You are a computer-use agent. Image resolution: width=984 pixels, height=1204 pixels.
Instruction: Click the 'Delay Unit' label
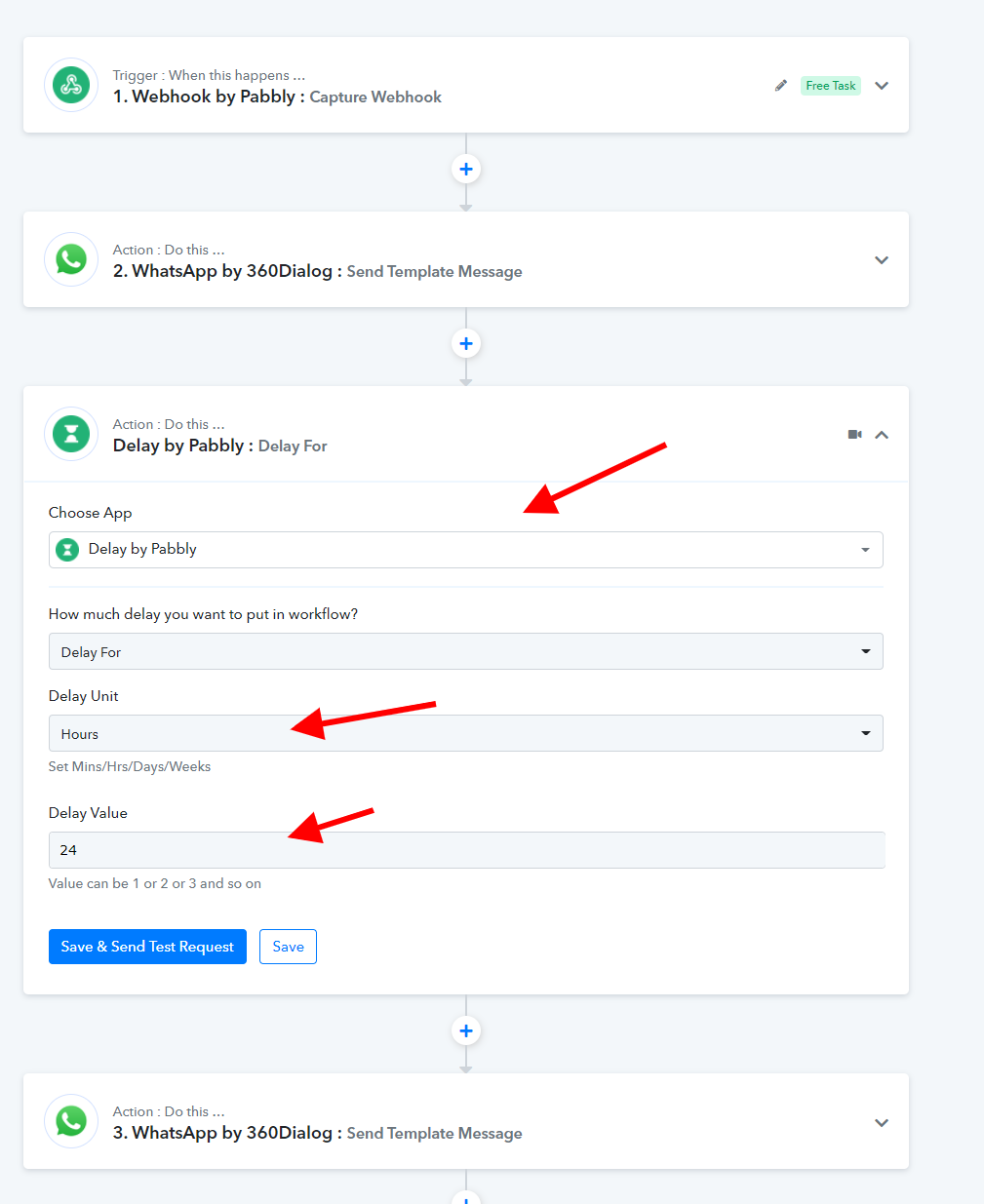[x=84, y=696]
